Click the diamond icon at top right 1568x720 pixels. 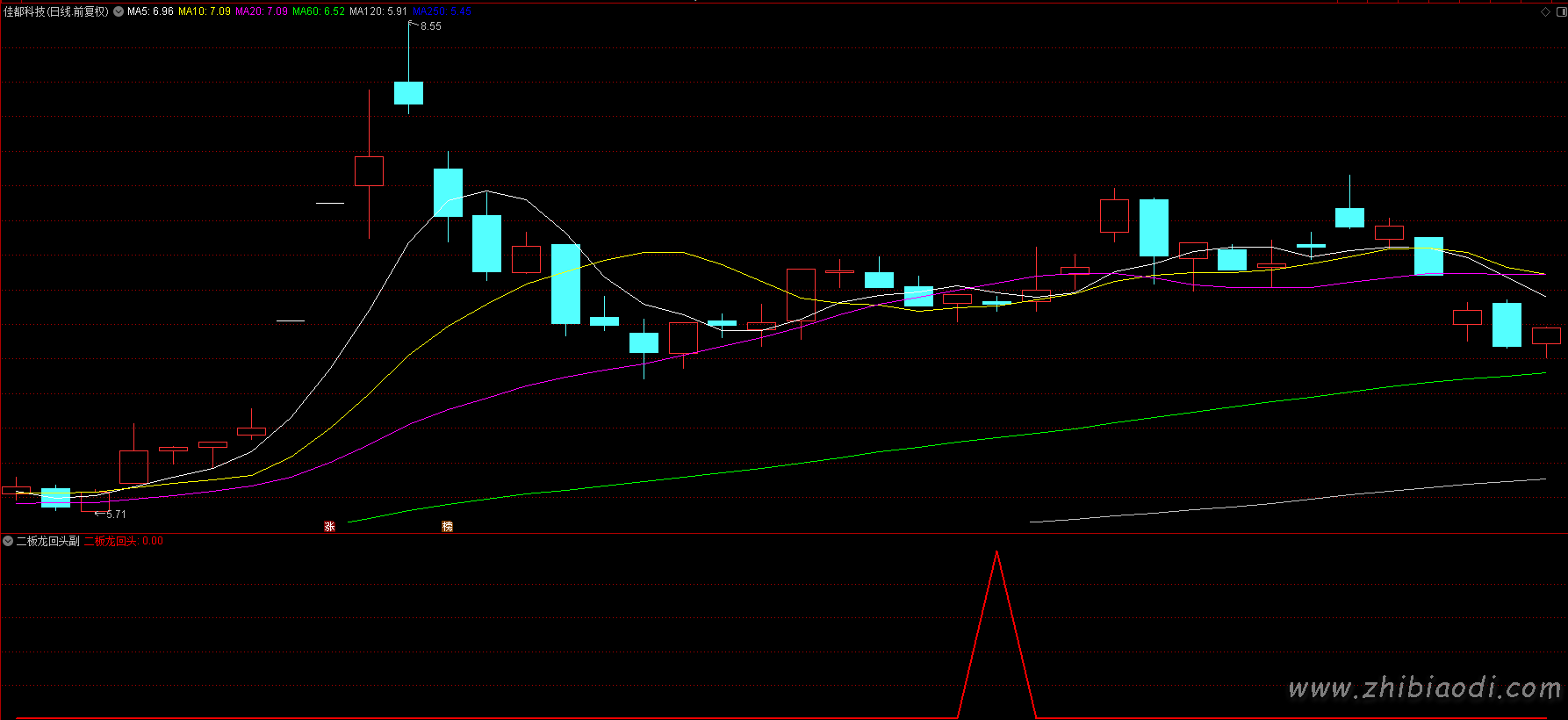[x=1545, y=11]
